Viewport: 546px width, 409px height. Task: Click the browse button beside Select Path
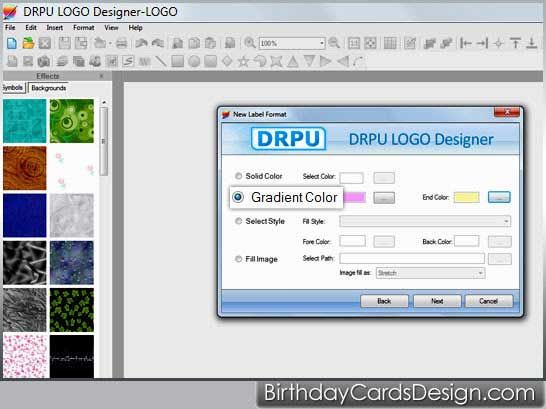(x=500, y=259)
